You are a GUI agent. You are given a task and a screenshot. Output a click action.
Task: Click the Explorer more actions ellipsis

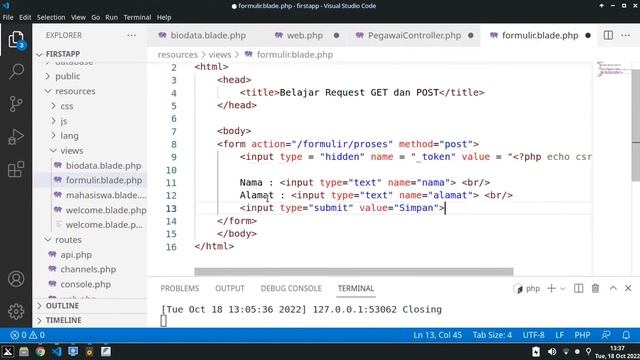(x=131, y=36)
